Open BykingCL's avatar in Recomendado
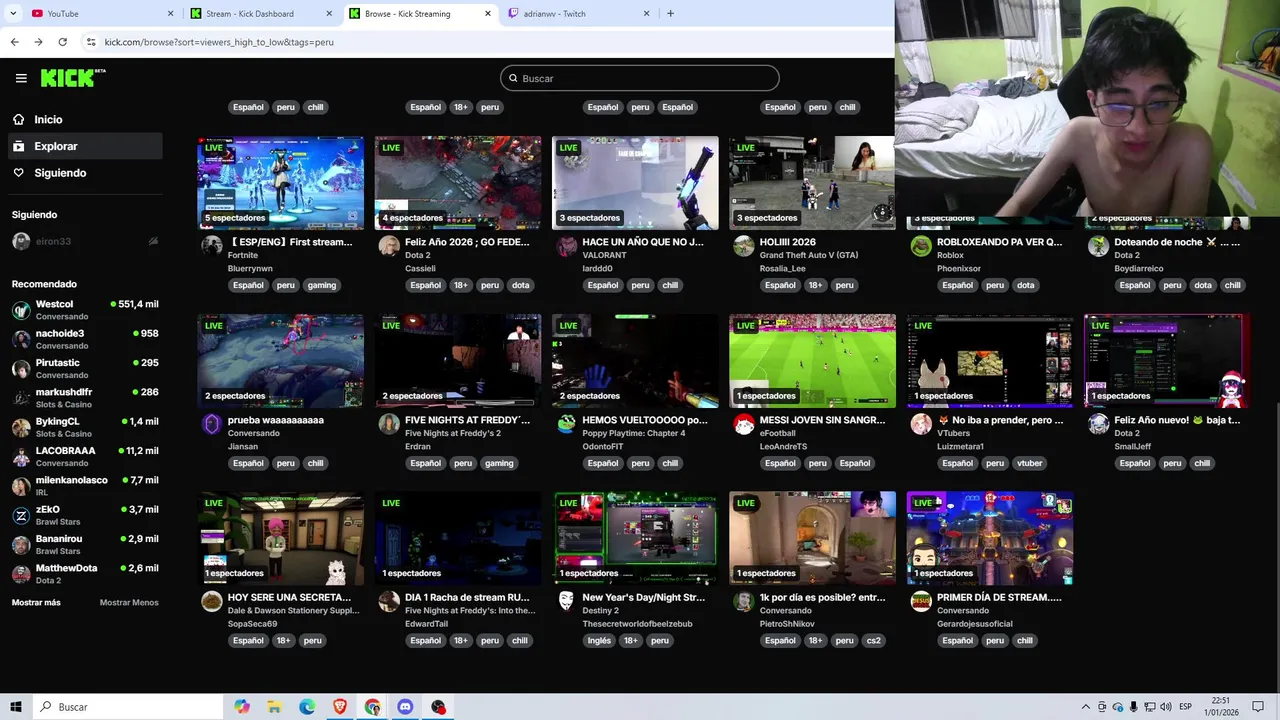The image size is (1280, 720). tap(21, 427)
